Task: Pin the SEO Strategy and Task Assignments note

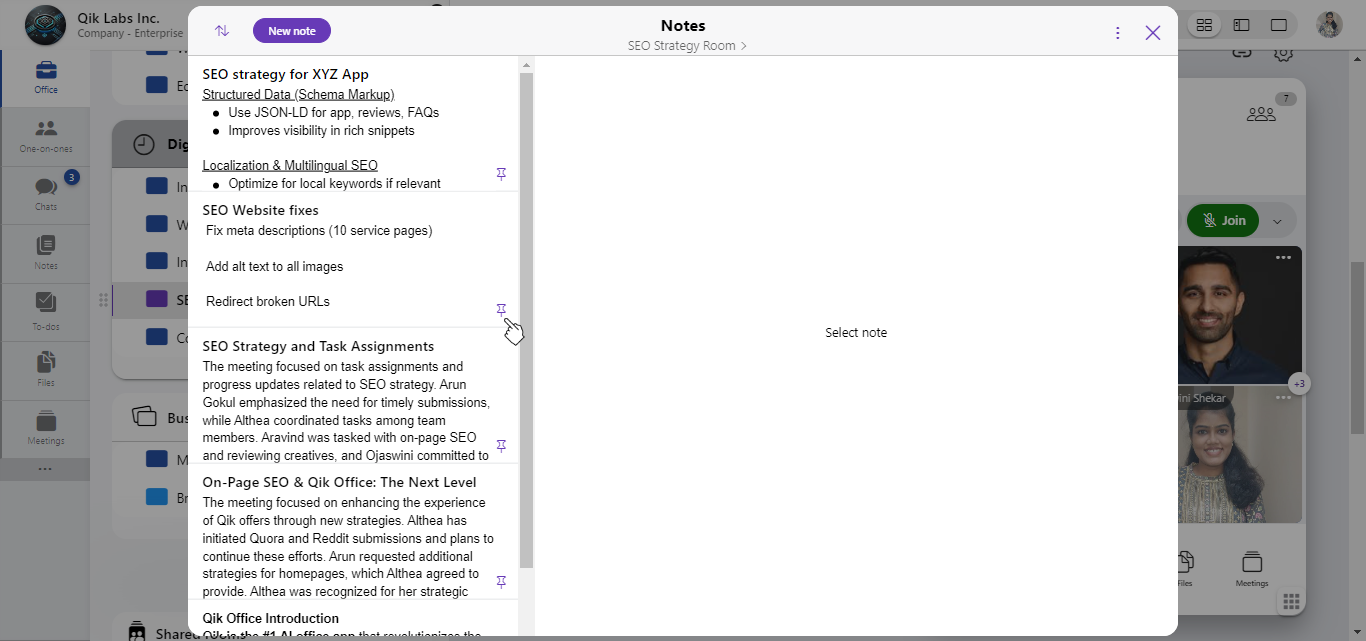Action: click(501, 446)
